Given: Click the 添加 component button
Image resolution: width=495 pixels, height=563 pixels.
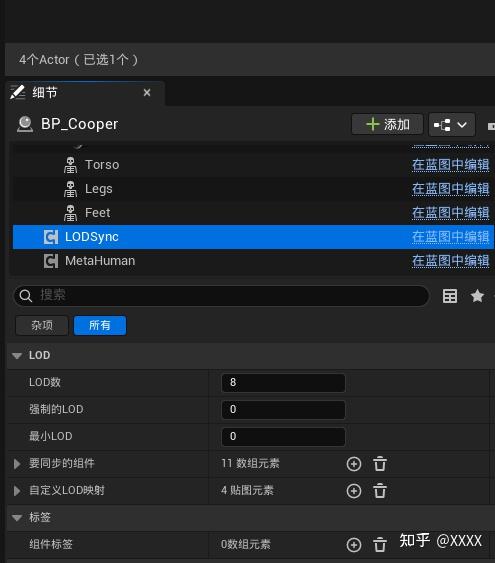Looking at the screenshot, I should [x=387, y=124].
